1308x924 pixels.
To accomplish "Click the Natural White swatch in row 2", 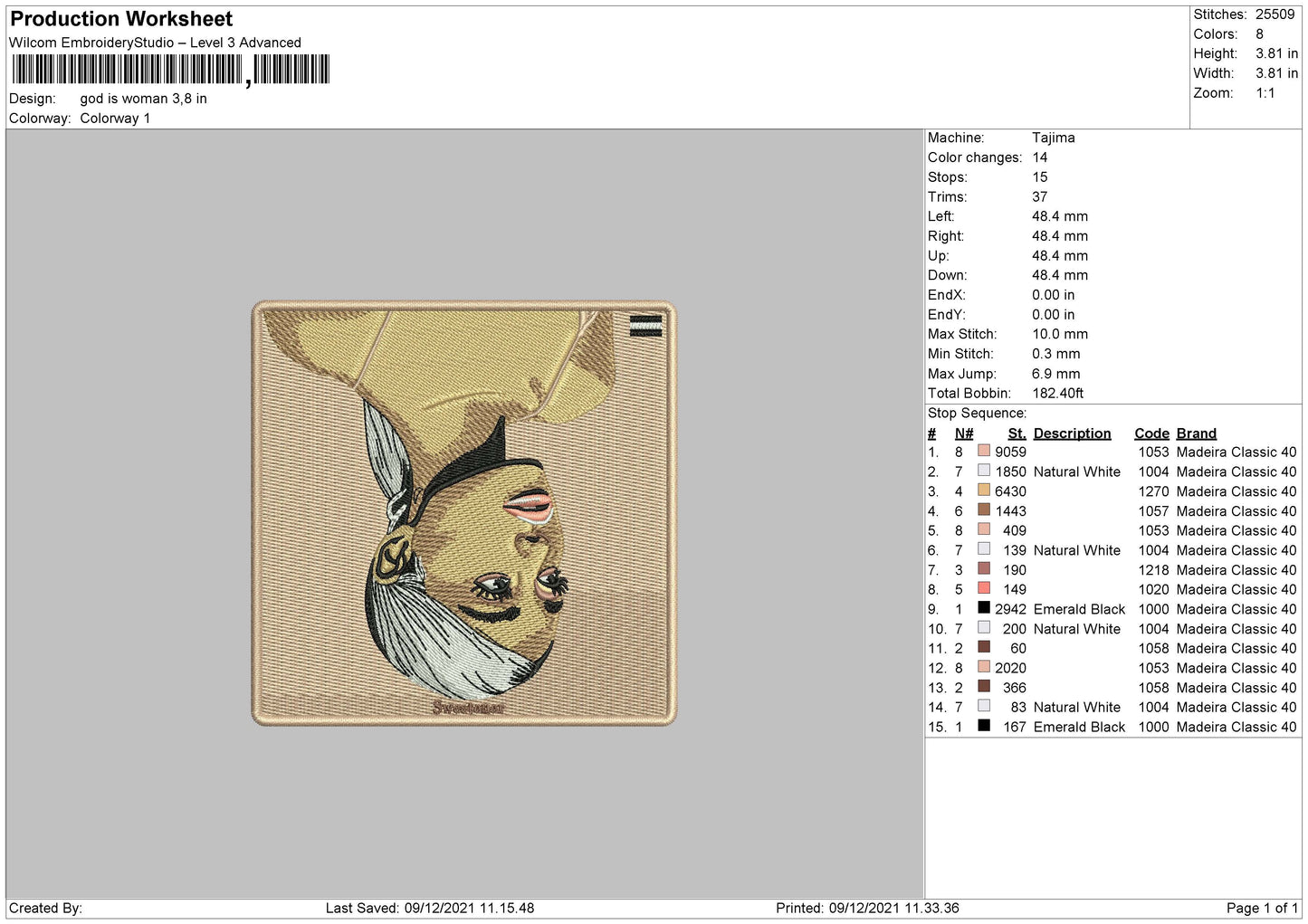I will [983, 471].
